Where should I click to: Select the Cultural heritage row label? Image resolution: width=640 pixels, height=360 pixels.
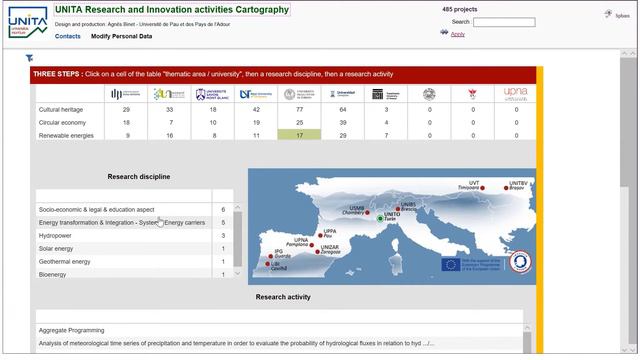click(61, 109)
